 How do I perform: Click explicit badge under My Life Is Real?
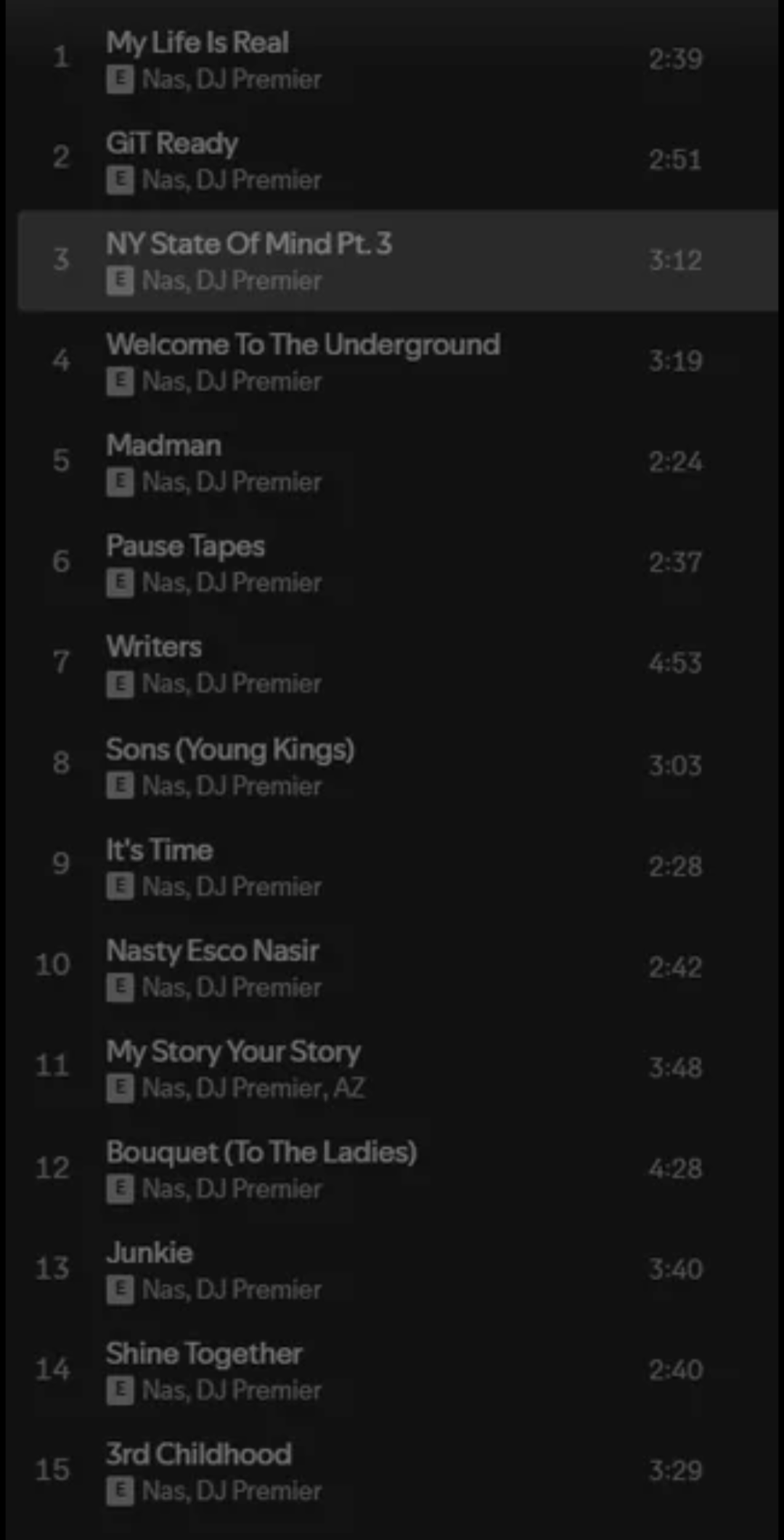[120, 79]
